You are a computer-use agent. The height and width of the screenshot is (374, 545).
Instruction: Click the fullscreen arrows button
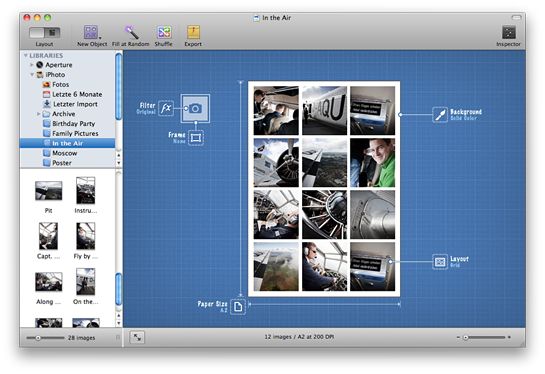pos(137,337)
